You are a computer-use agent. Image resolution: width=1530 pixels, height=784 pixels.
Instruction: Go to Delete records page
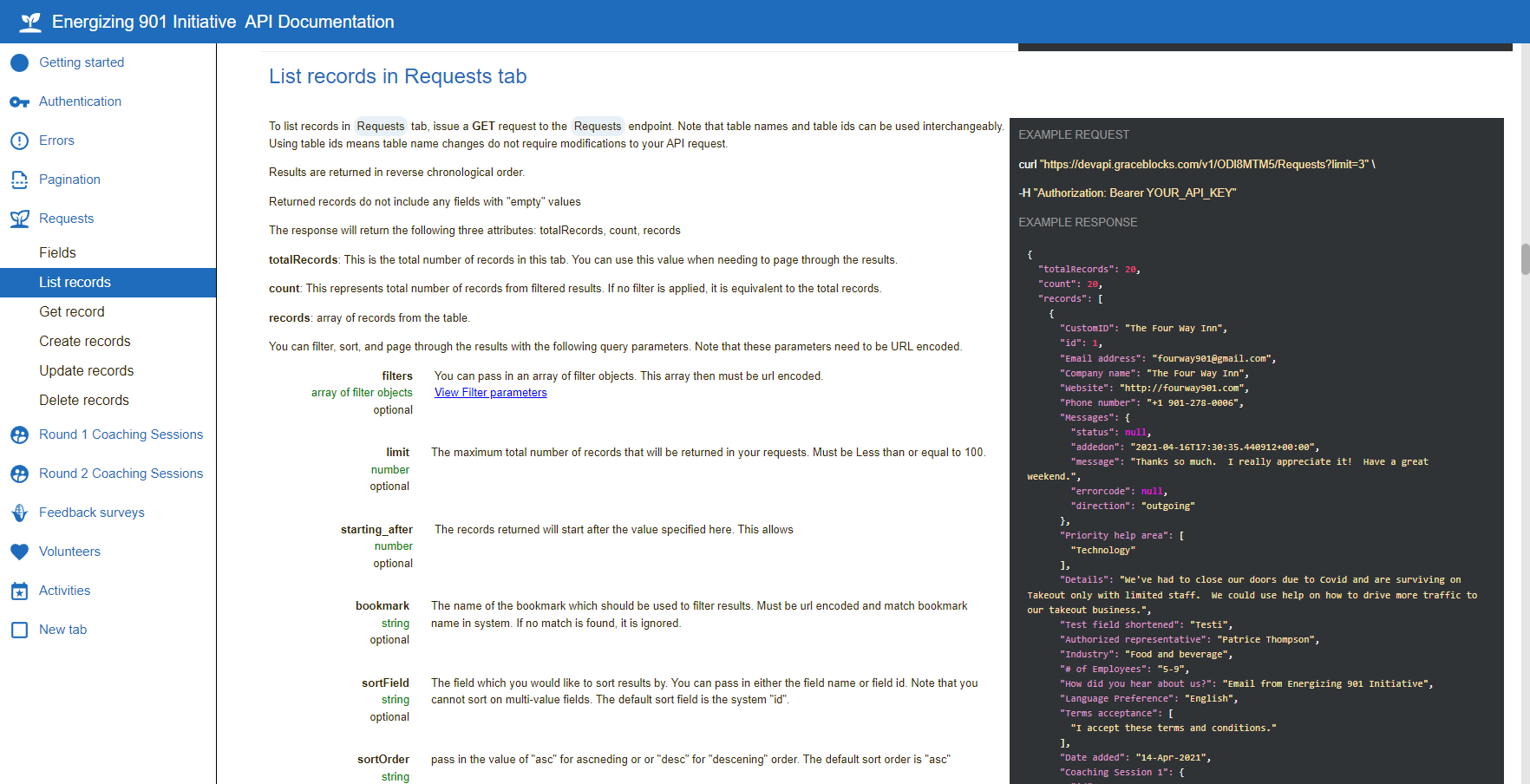click(84, 401)
